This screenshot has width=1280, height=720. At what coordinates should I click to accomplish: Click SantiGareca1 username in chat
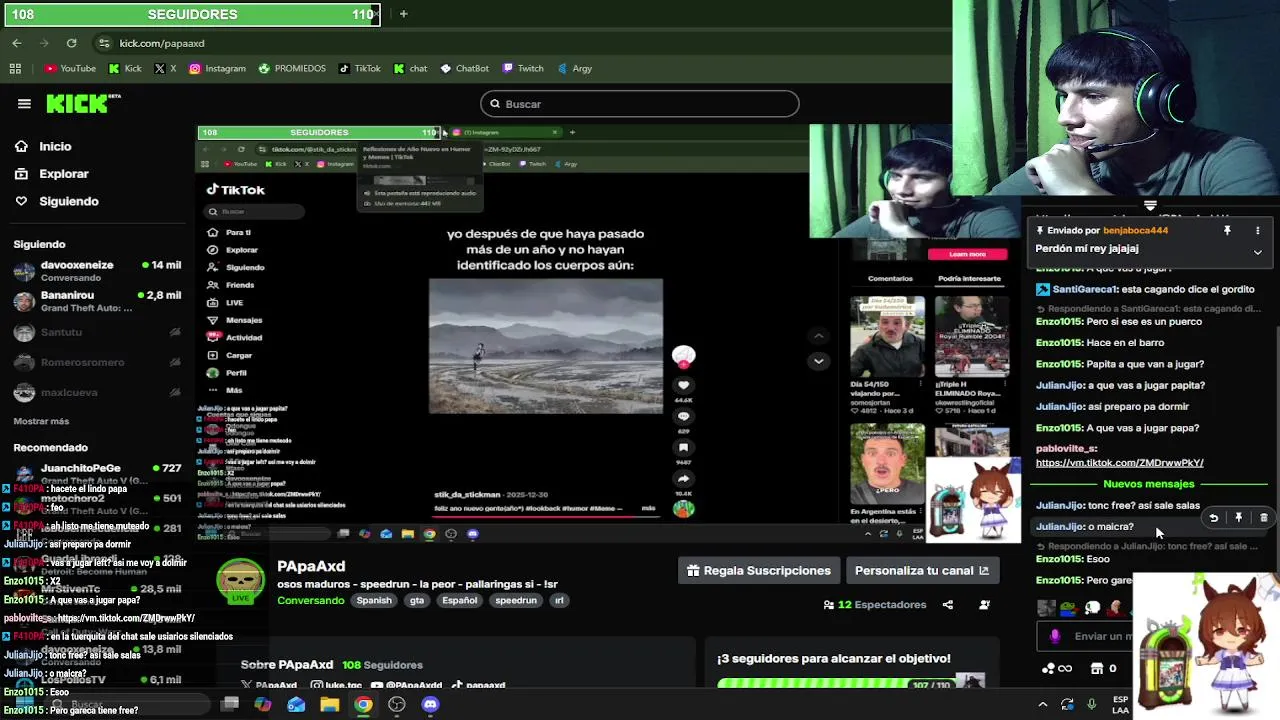[x=1084, y=289]
